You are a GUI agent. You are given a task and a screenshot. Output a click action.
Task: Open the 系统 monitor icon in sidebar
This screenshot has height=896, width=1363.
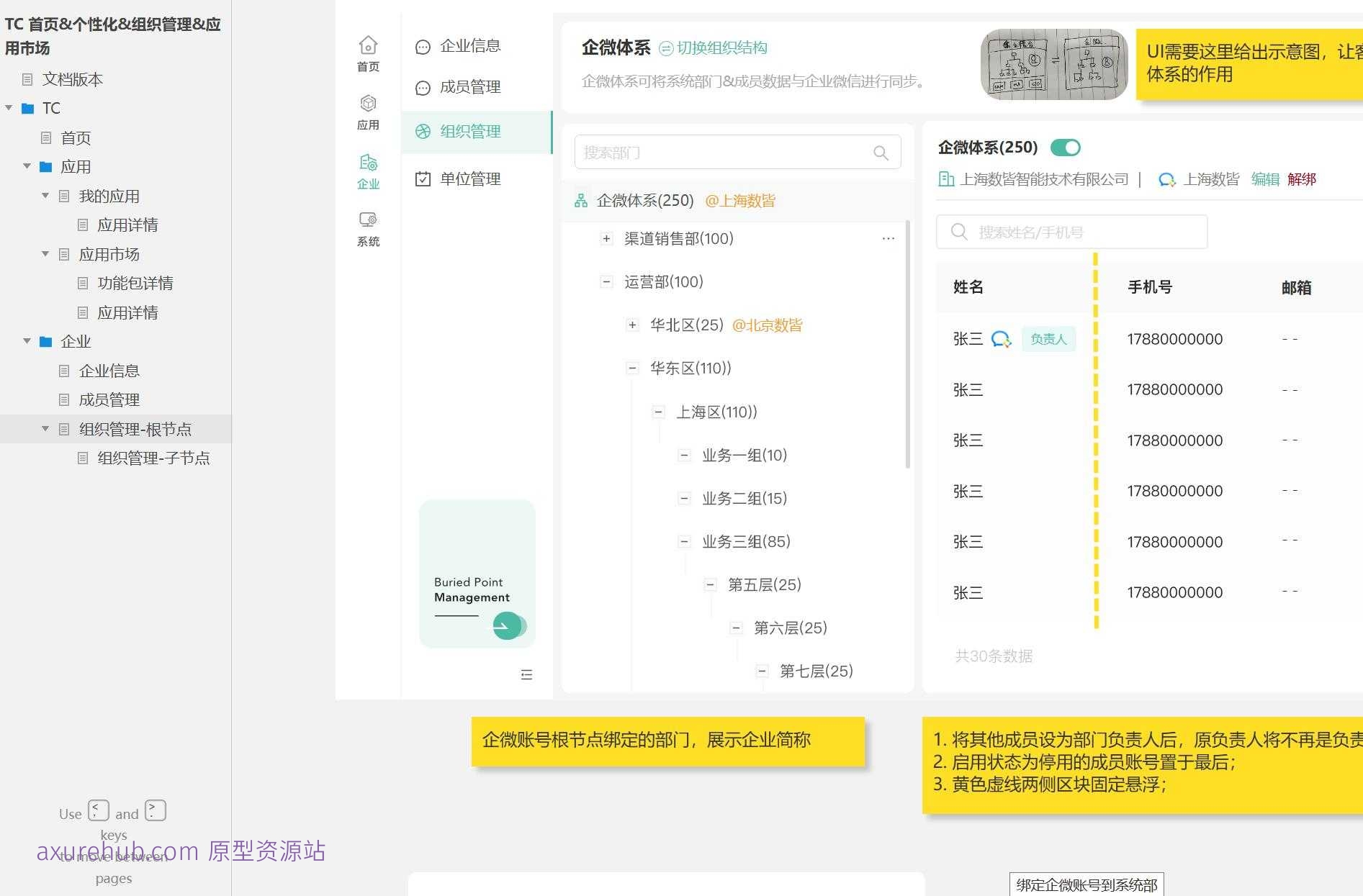coord(368,220)
